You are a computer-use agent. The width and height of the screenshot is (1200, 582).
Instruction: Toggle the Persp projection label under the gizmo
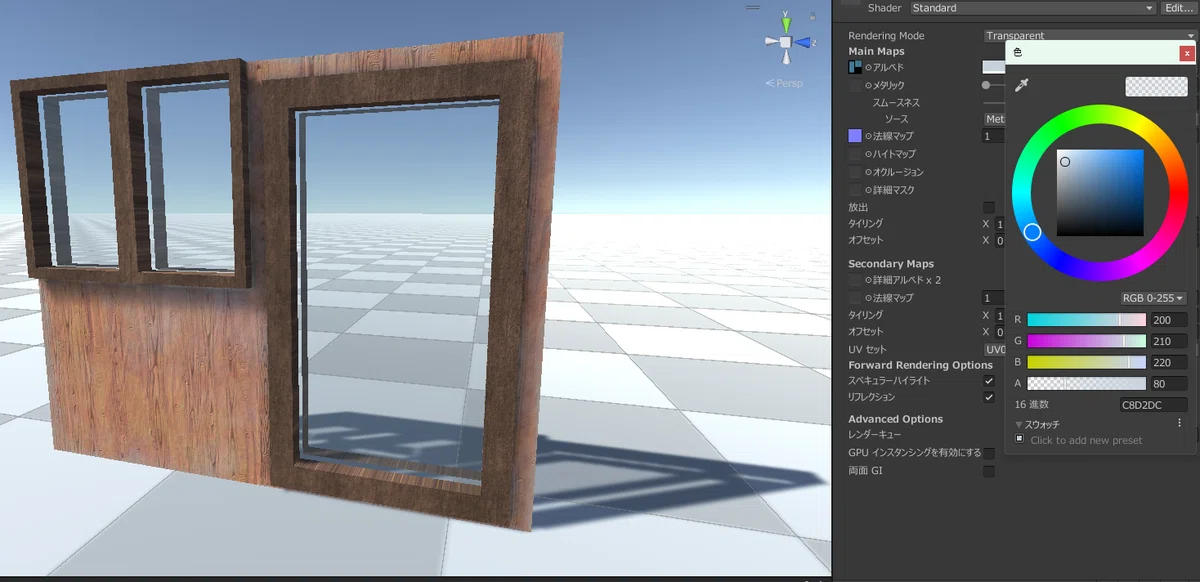pos(785,83)
